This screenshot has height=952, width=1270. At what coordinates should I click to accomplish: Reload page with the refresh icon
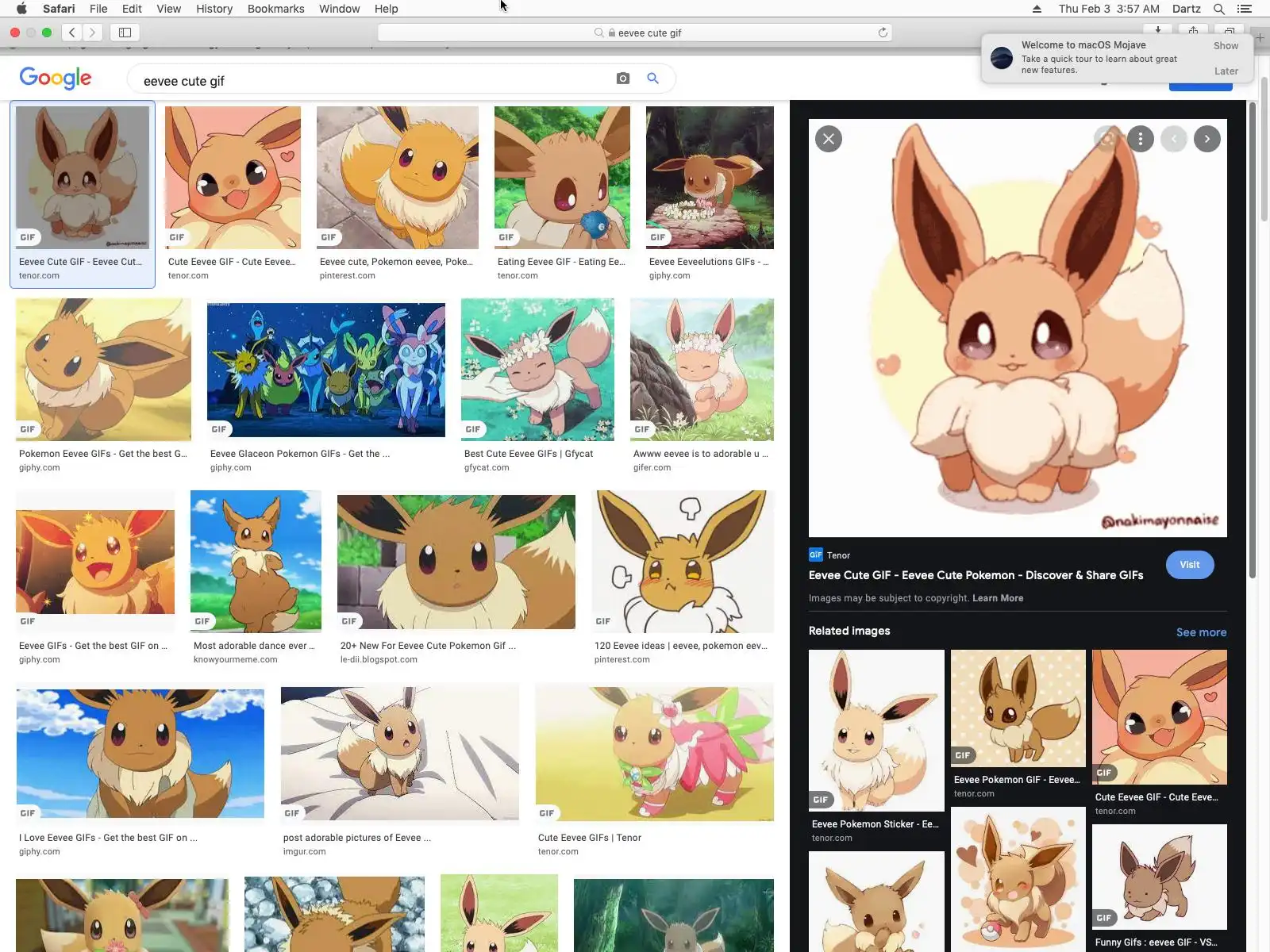click(883, 33)
